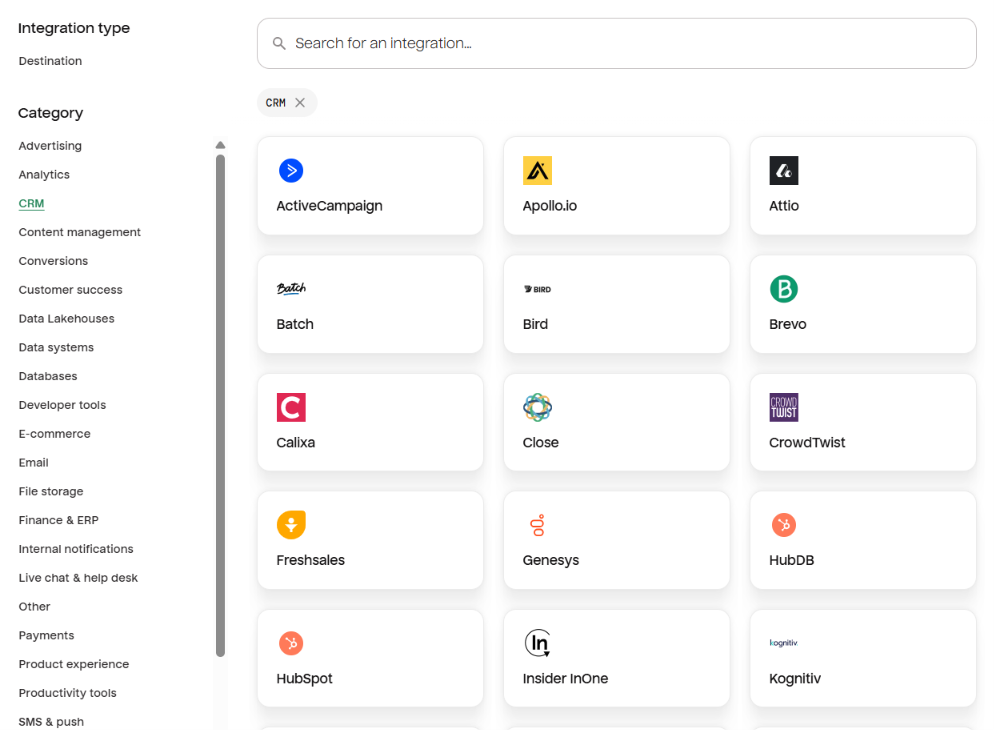
Task: Click the HubDB orange sprocket logo
Action: (784, 525)
